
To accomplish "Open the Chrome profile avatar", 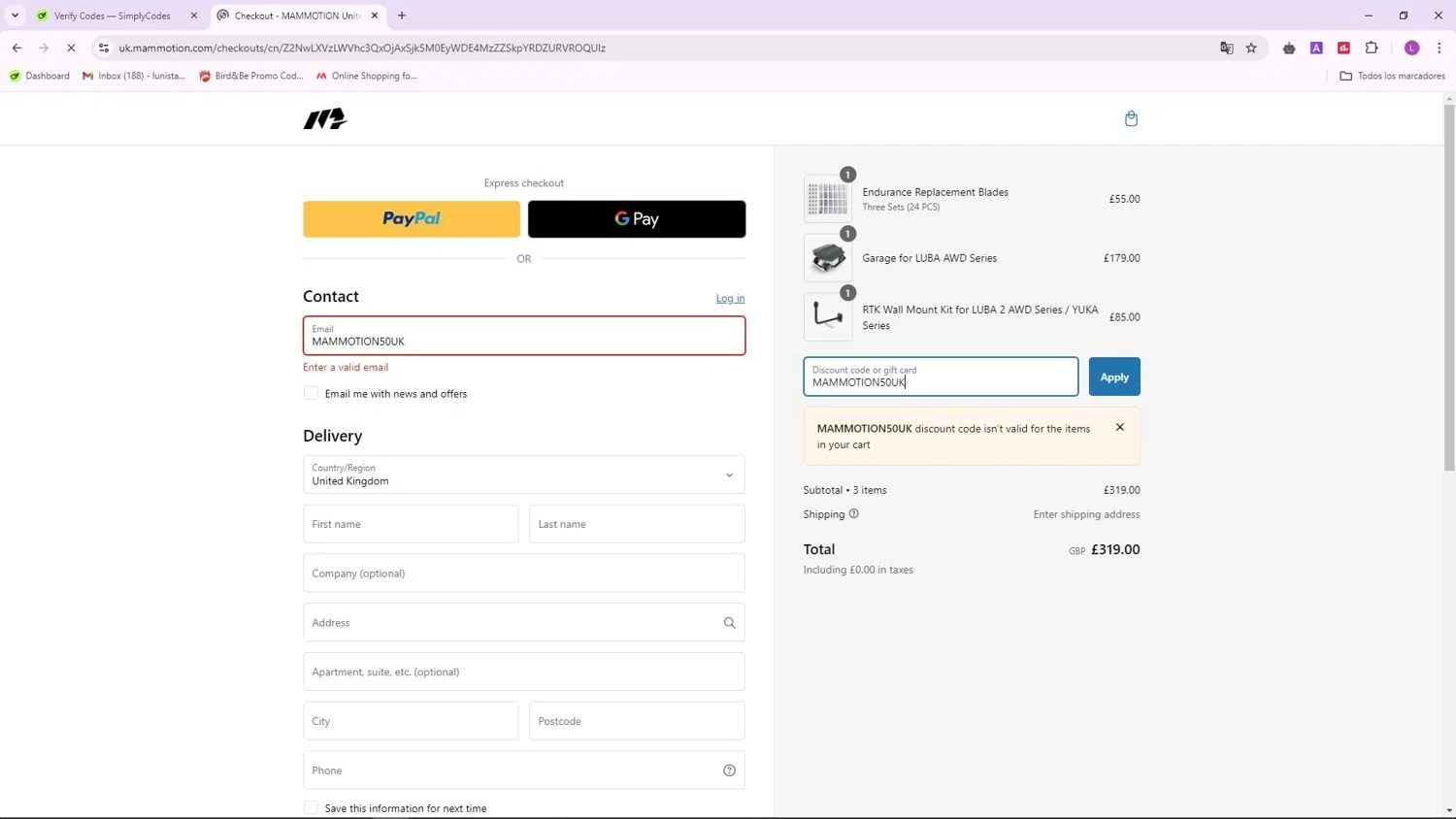I will click(x=1412, y=48).
